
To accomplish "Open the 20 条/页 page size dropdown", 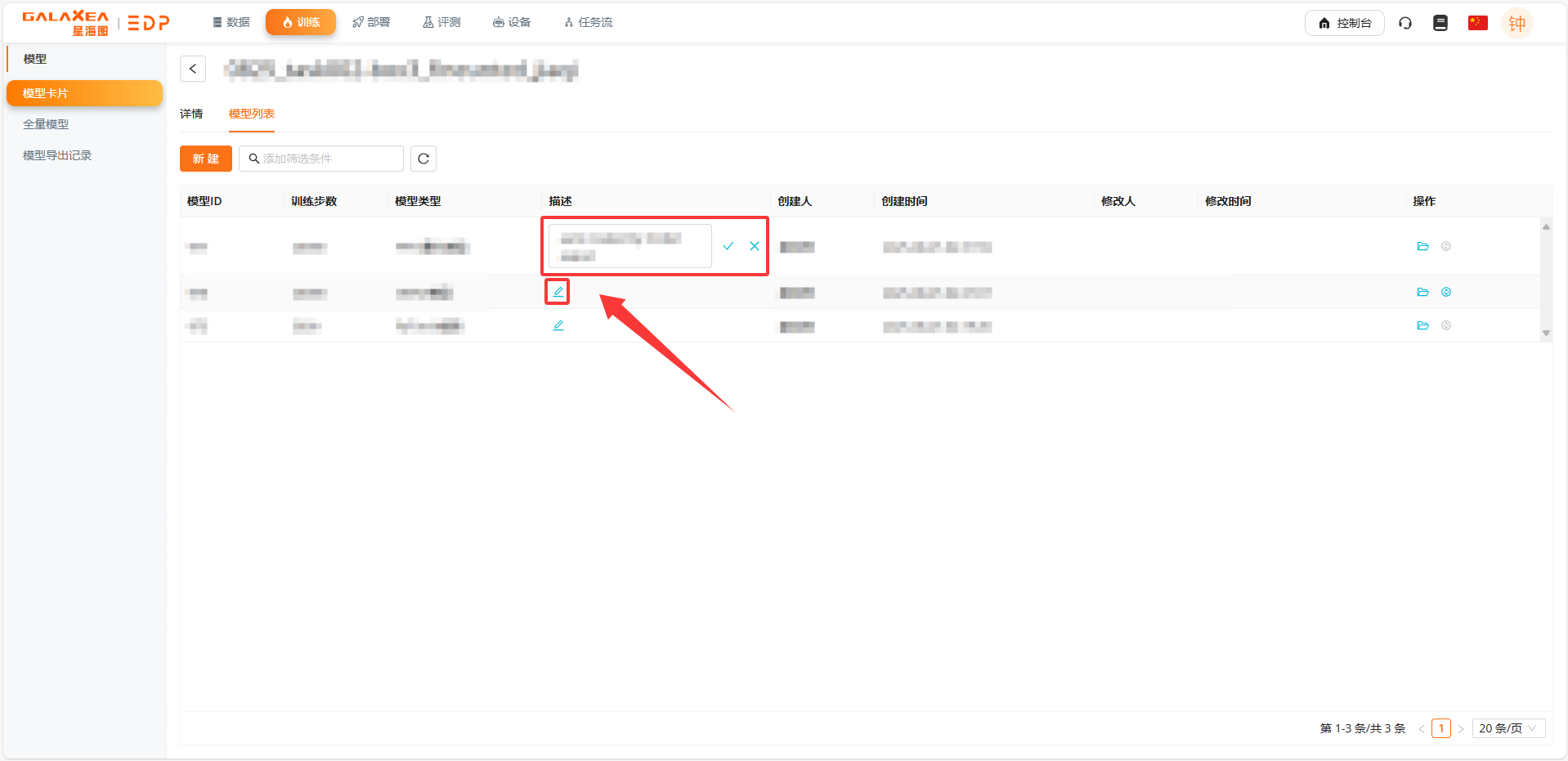I will (1508, 728).
